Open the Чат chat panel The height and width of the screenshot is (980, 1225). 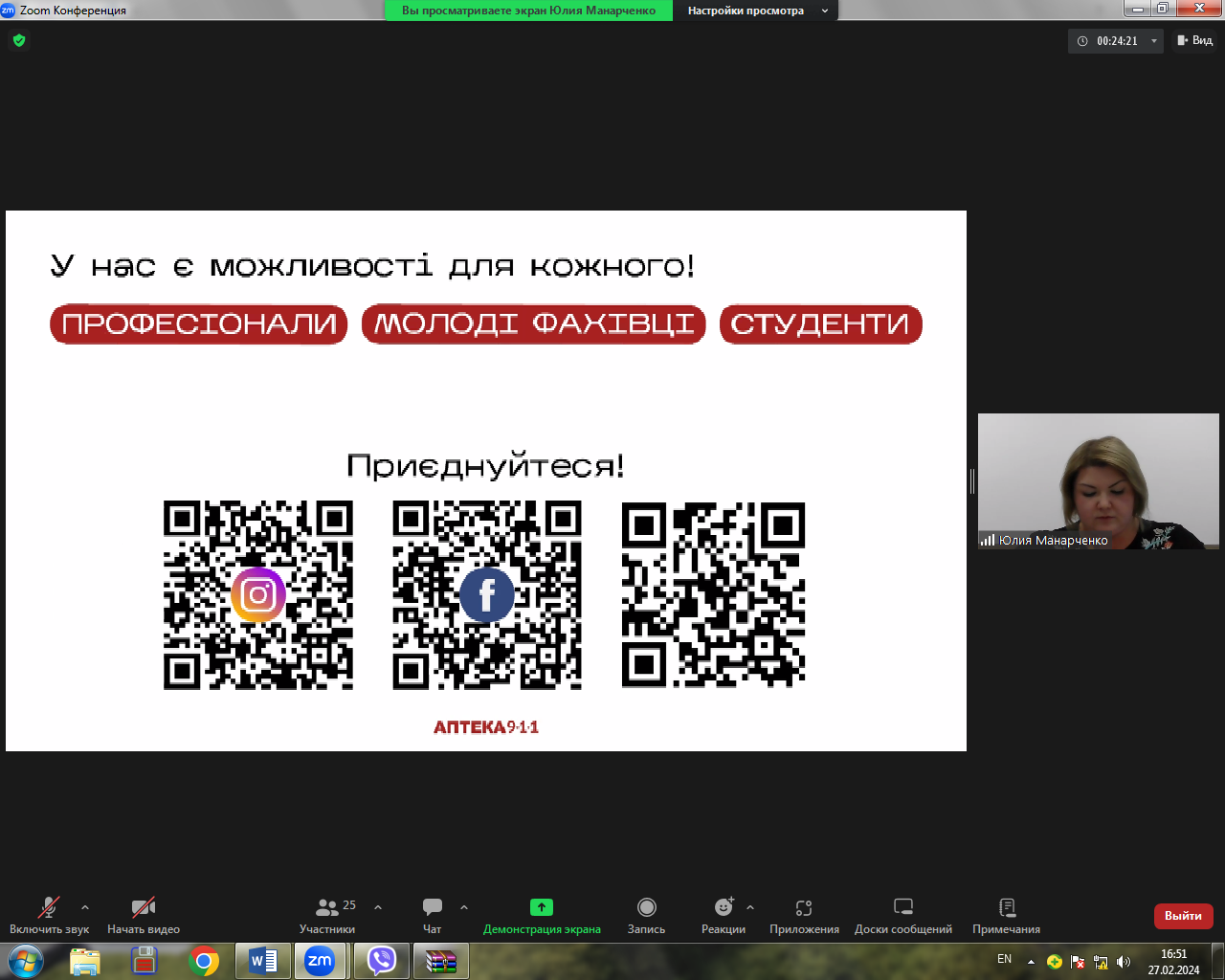(433, 915)
